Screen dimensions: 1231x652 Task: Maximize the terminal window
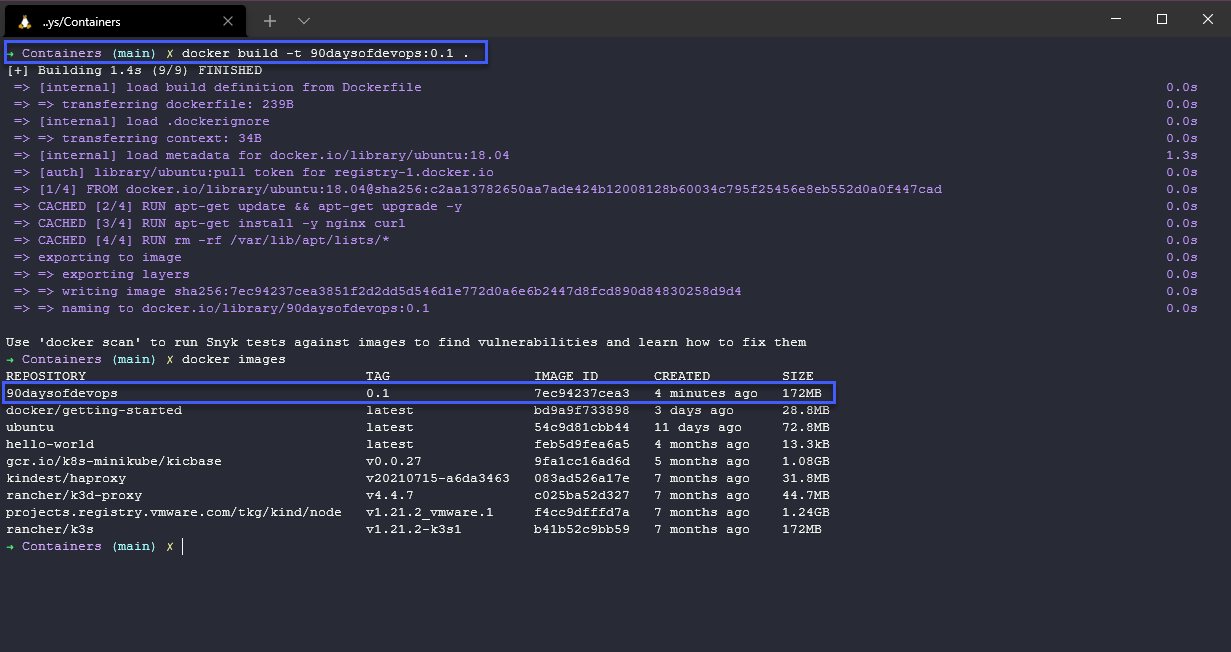pyautogui.click(x=1161, y=19)
